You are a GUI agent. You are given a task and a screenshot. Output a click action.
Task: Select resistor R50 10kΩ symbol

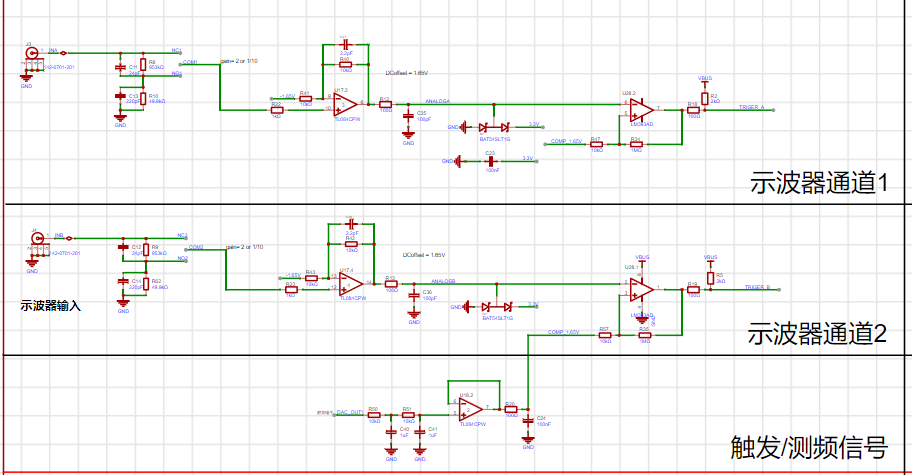click(374, 415)
